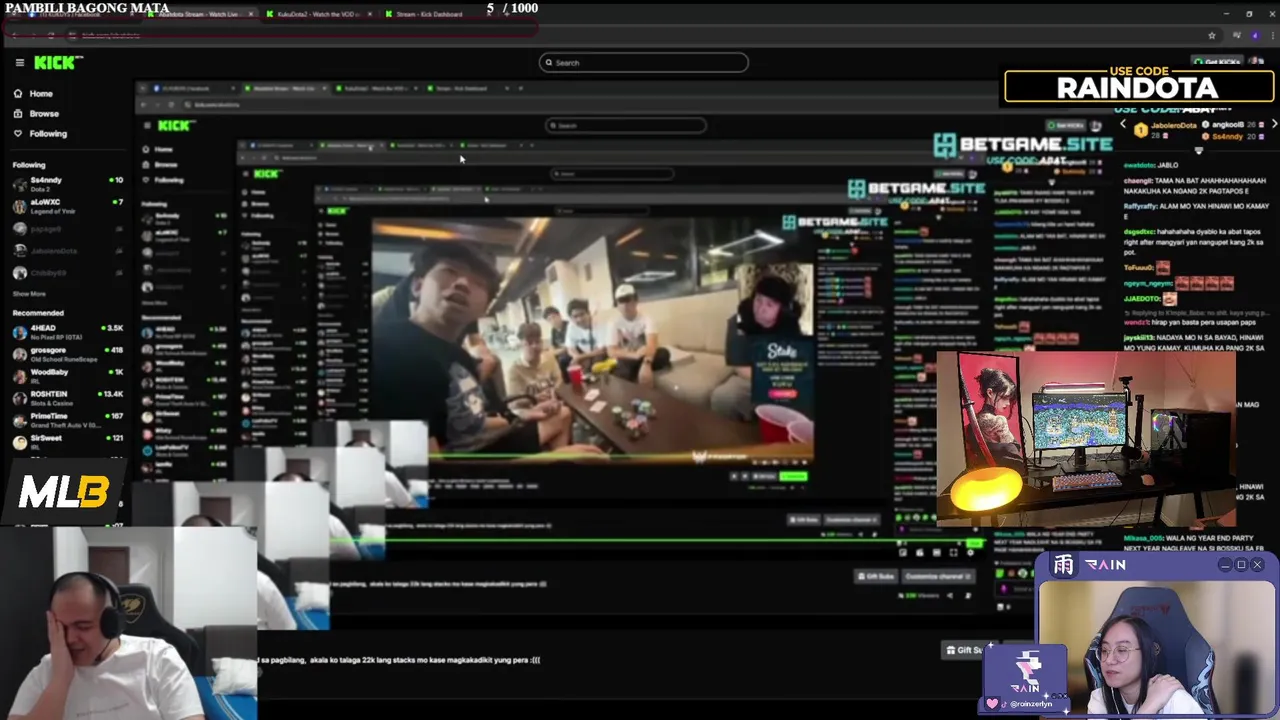The height and width of the screenshot is (720, 1280).
Task: Click the Get KICKs button
Action: pos(1217,62)
